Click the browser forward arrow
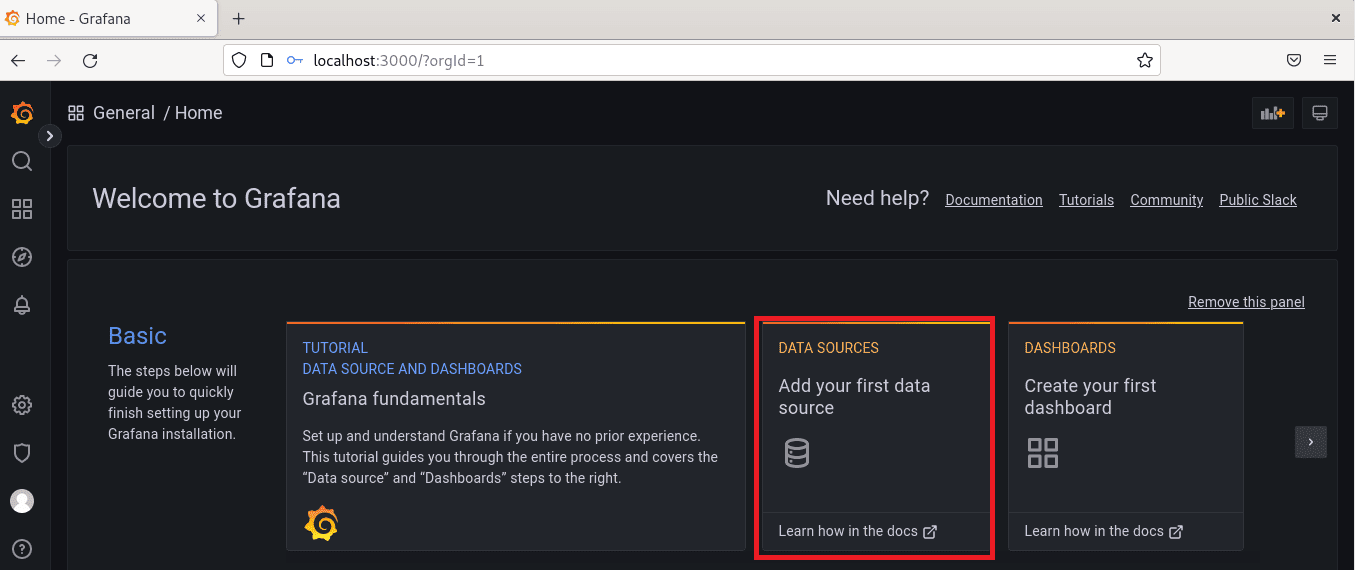Image resolution: width=1355 pixels, height=570 pixels. (54, 60)
